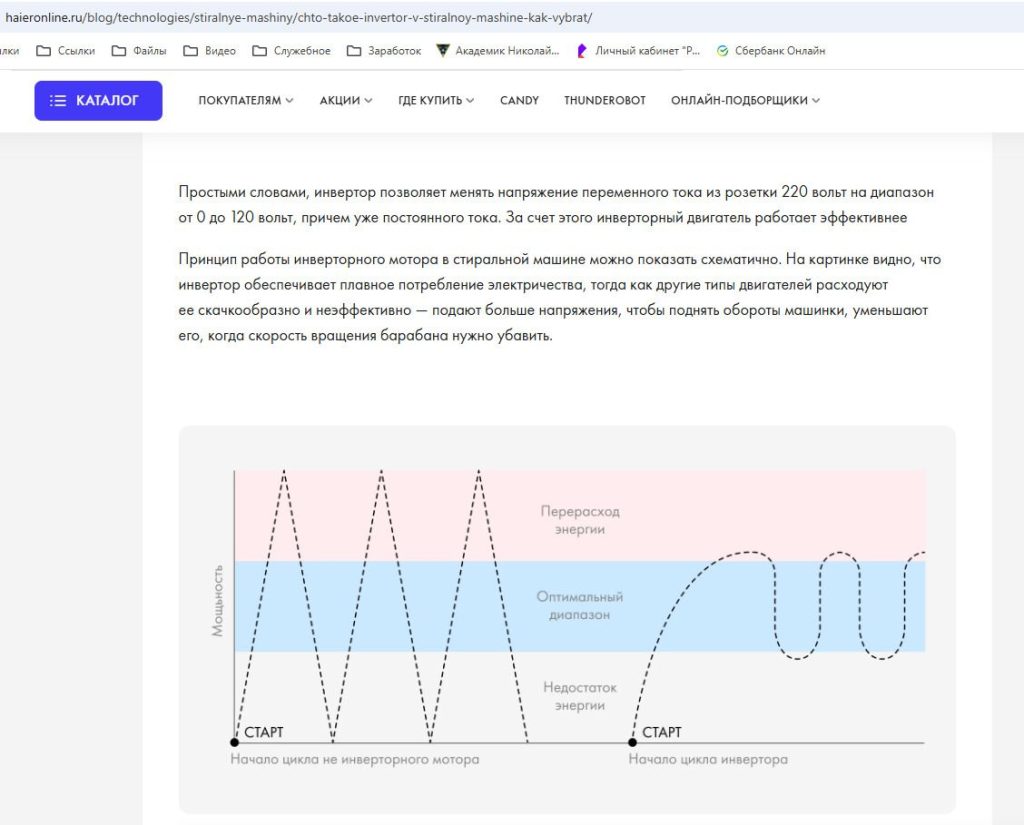The width and height of the screenshot is (1024, 825).
Task: Open the Видео bookmarks folder
Action: pos(209,51)
